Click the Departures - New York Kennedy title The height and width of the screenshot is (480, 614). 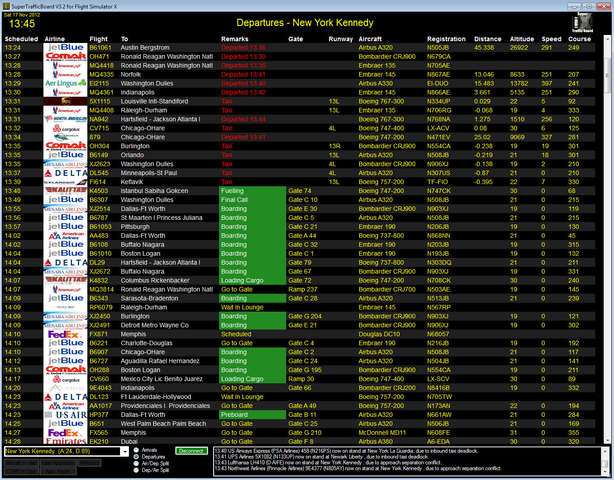305,23
